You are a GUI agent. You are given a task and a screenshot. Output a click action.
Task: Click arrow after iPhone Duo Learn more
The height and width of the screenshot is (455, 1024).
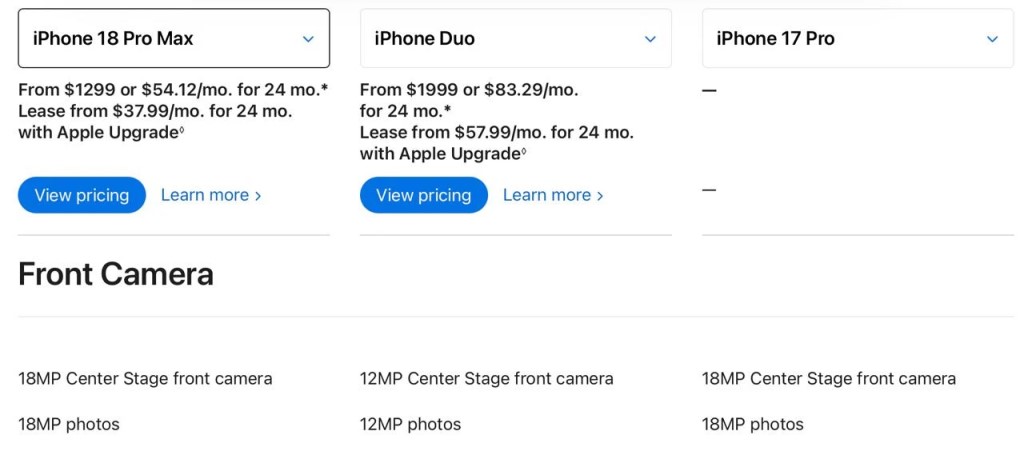(x=600, y=196)
